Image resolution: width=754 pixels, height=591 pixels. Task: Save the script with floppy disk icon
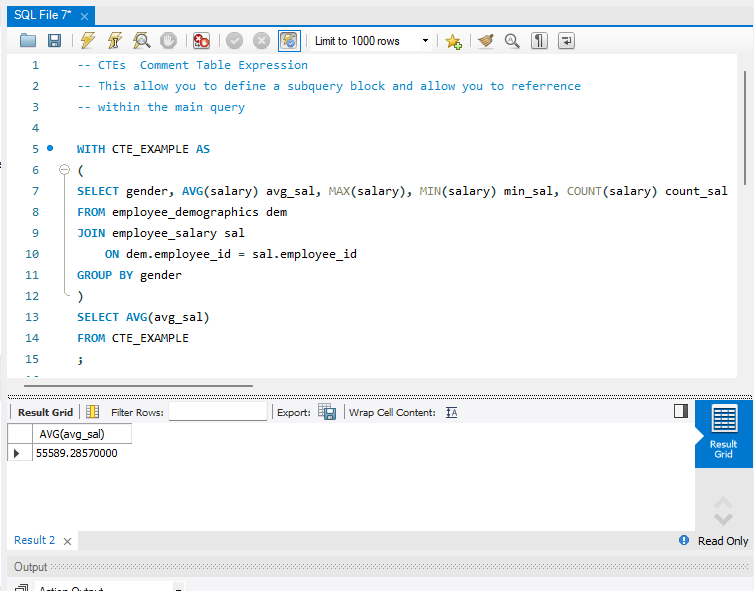(54, 41)
